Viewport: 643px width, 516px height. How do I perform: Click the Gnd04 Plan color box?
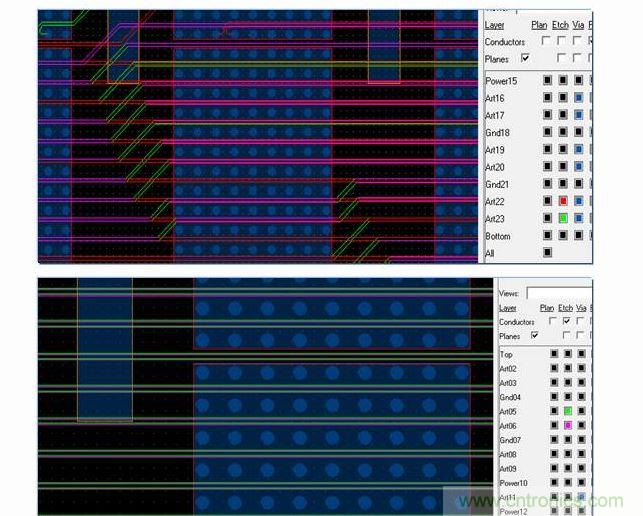click(553, 397)
